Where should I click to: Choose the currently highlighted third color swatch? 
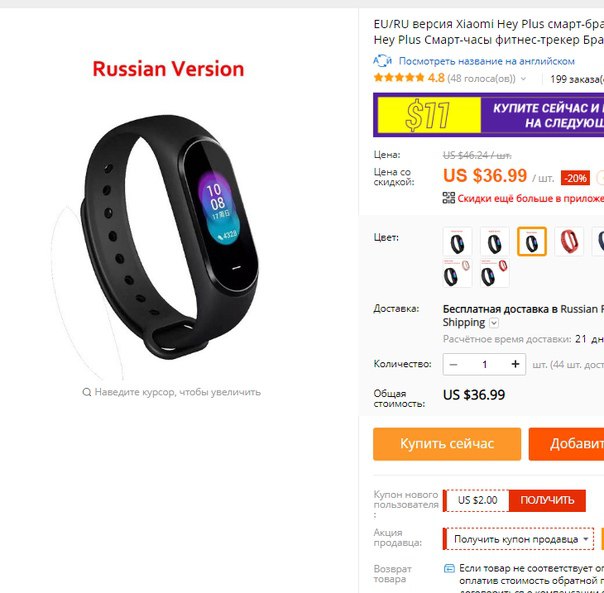[x=532, y=242]
